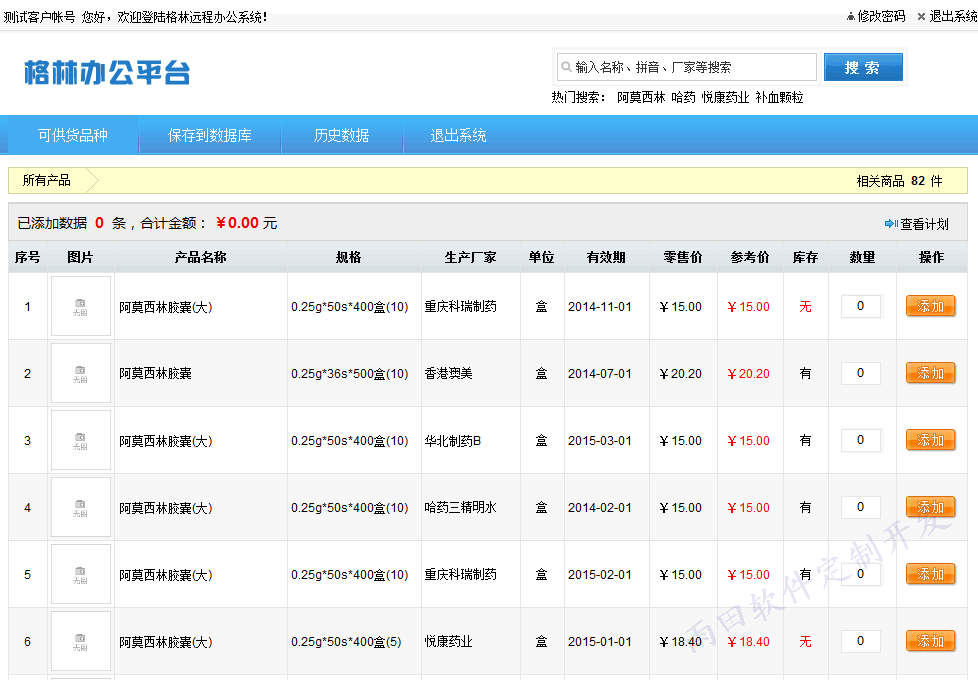Image resolution: width=978 pixels, height=680 pixels.
Task: Click expiry date 2014-11-01
Action: pyautogui.click(x=599, y=307)
